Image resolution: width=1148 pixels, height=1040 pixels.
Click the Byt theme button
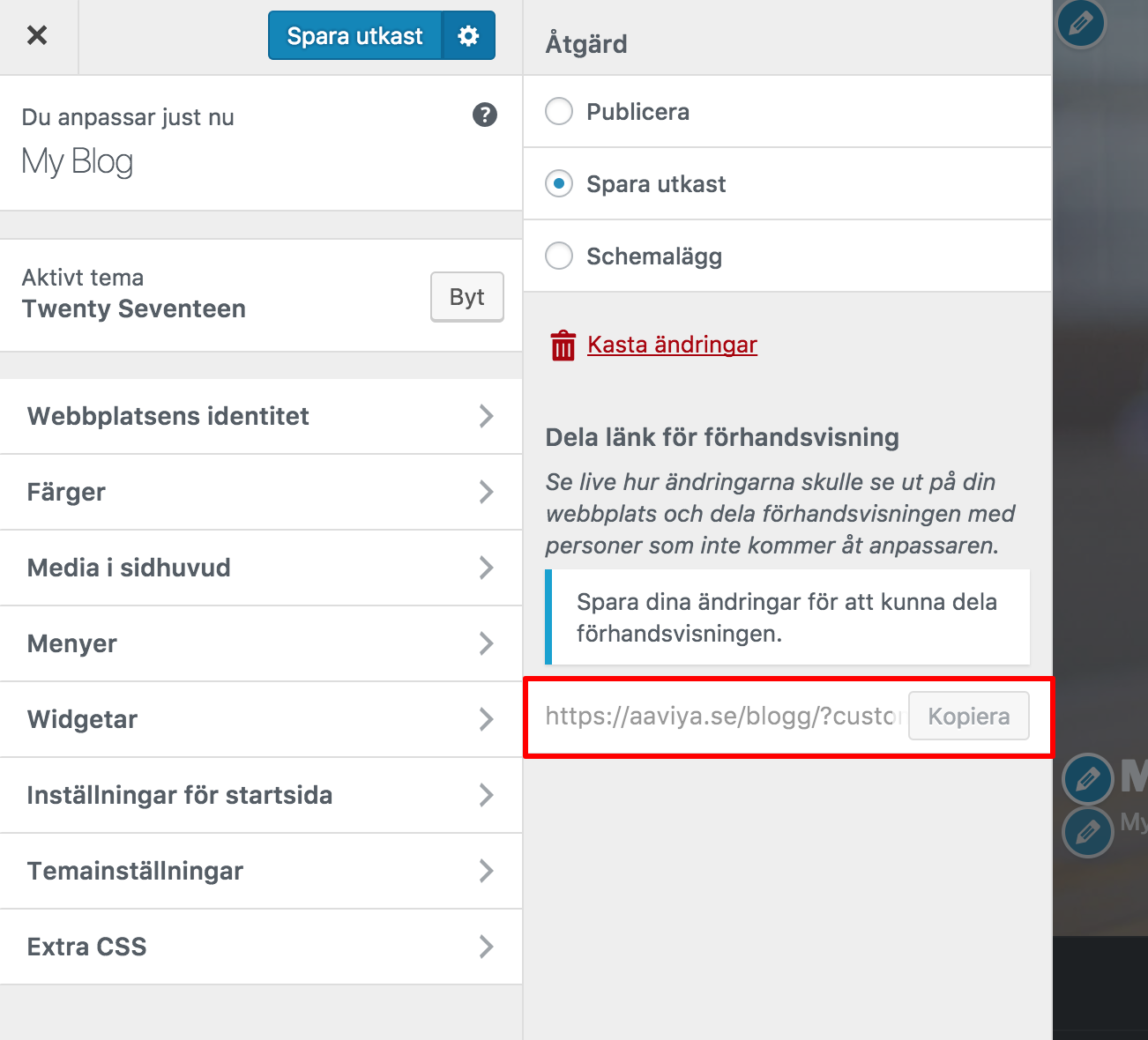click(466, 297)
